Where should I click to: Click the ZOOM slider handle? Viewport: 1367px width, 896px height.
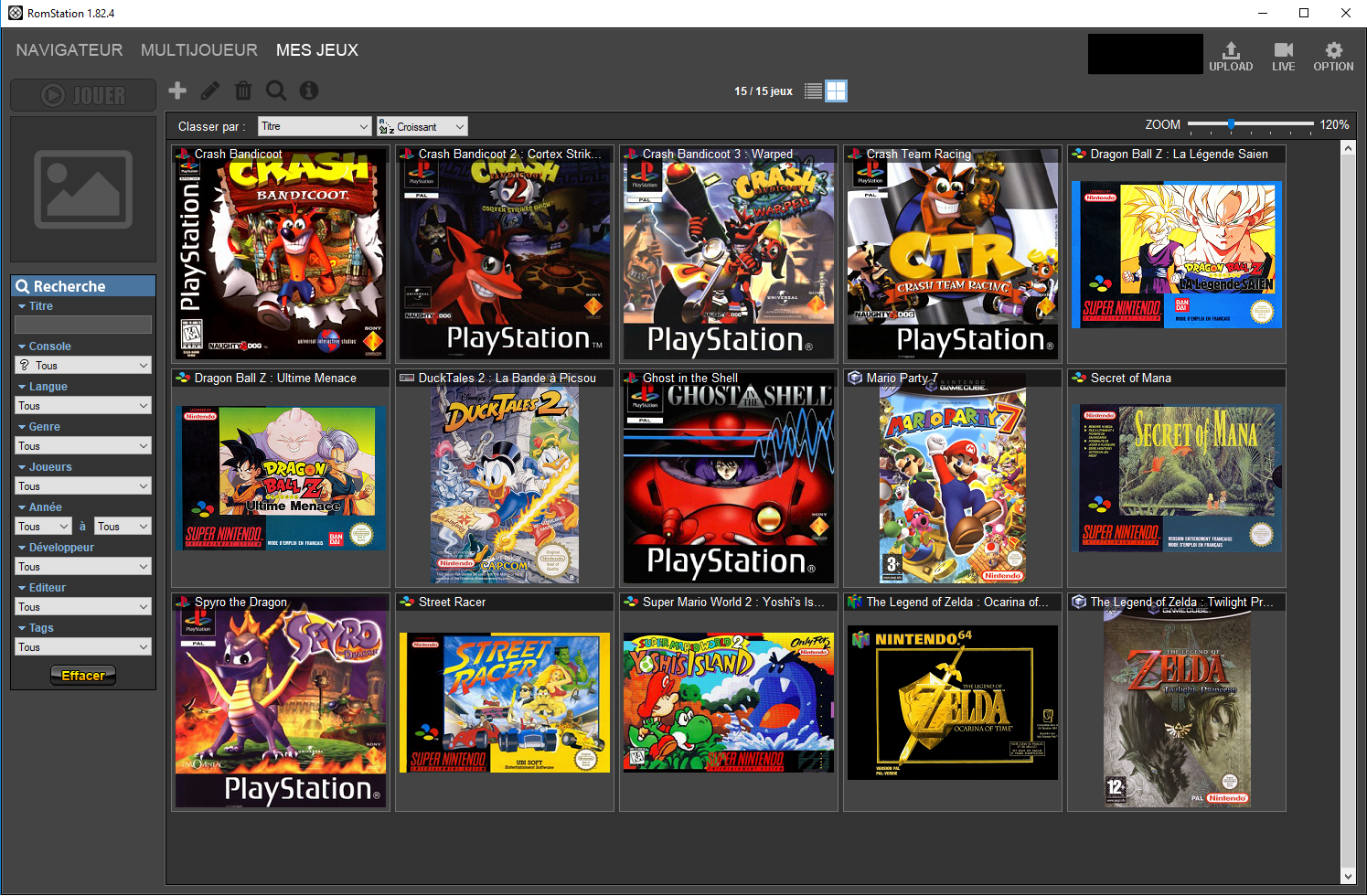[x=1231, y=124]
